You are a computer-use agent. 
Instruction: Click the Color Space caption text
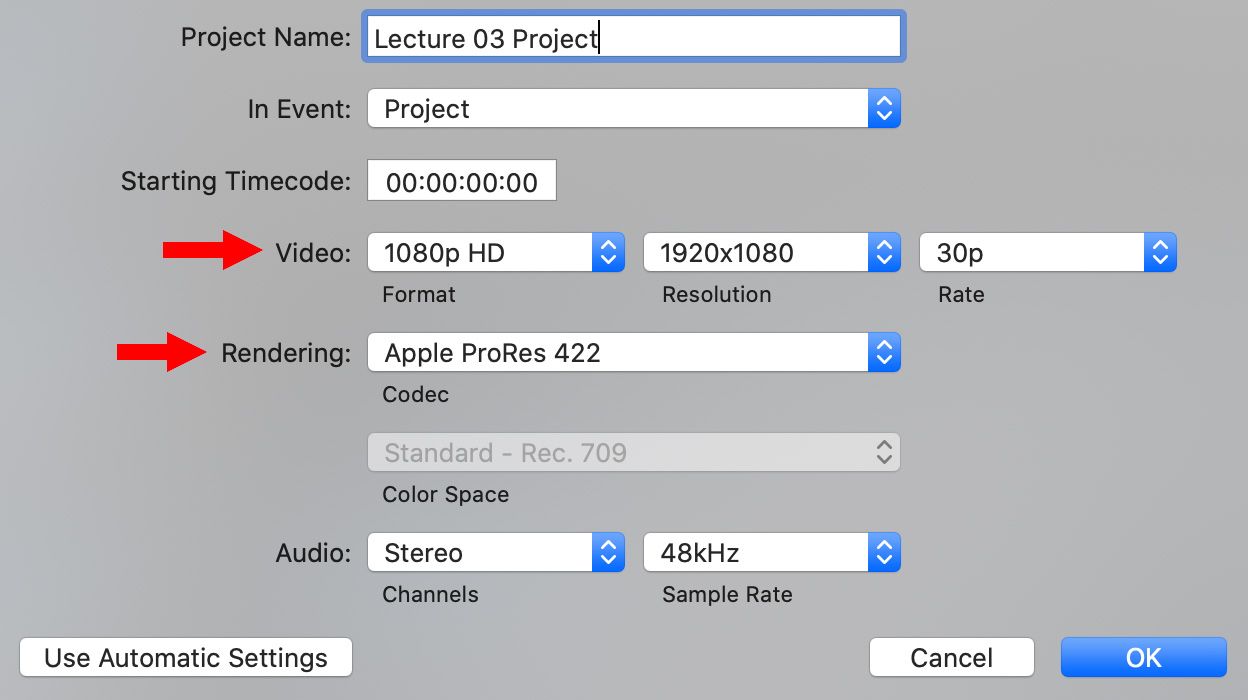445,495
